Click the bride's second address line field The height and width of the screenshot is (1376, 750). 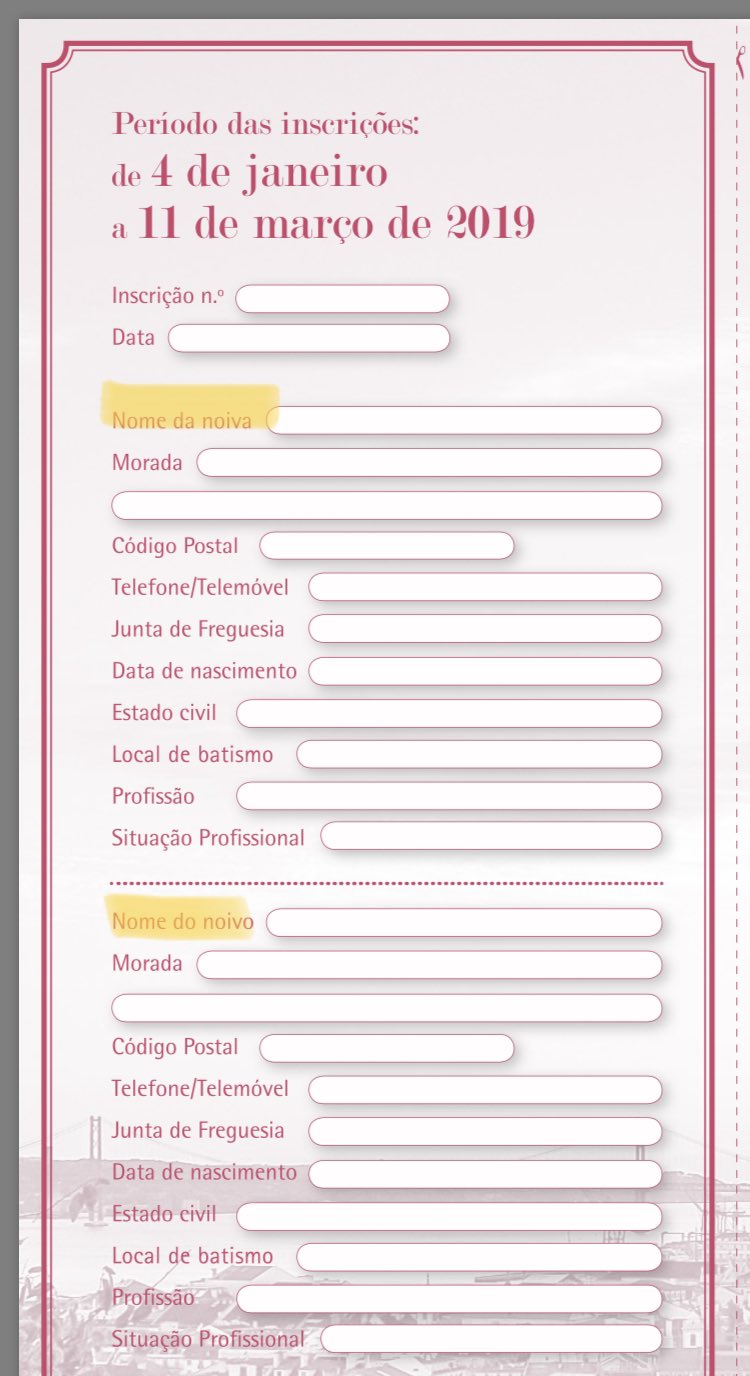click(x=386, y=505)
